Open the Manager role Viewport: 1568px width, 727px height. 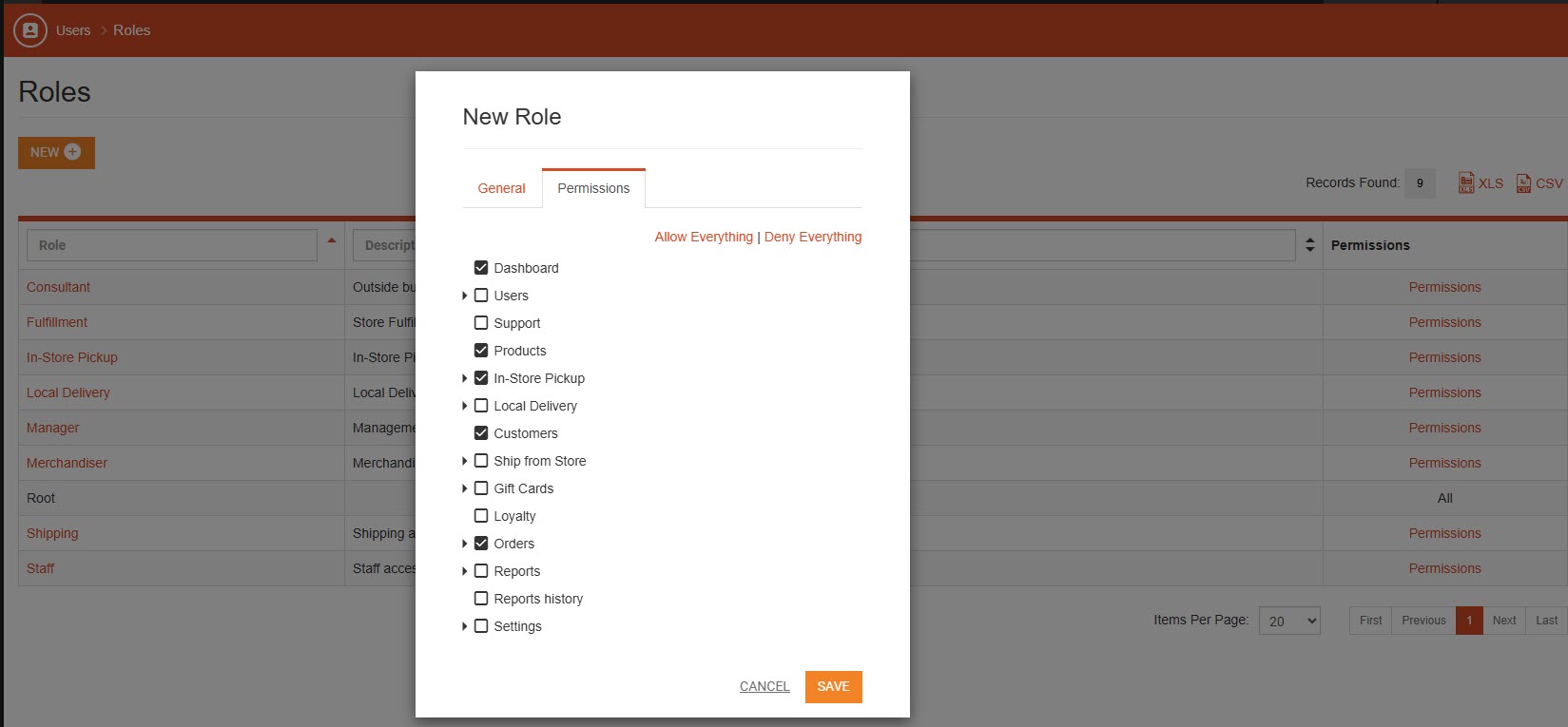(52, 428)
